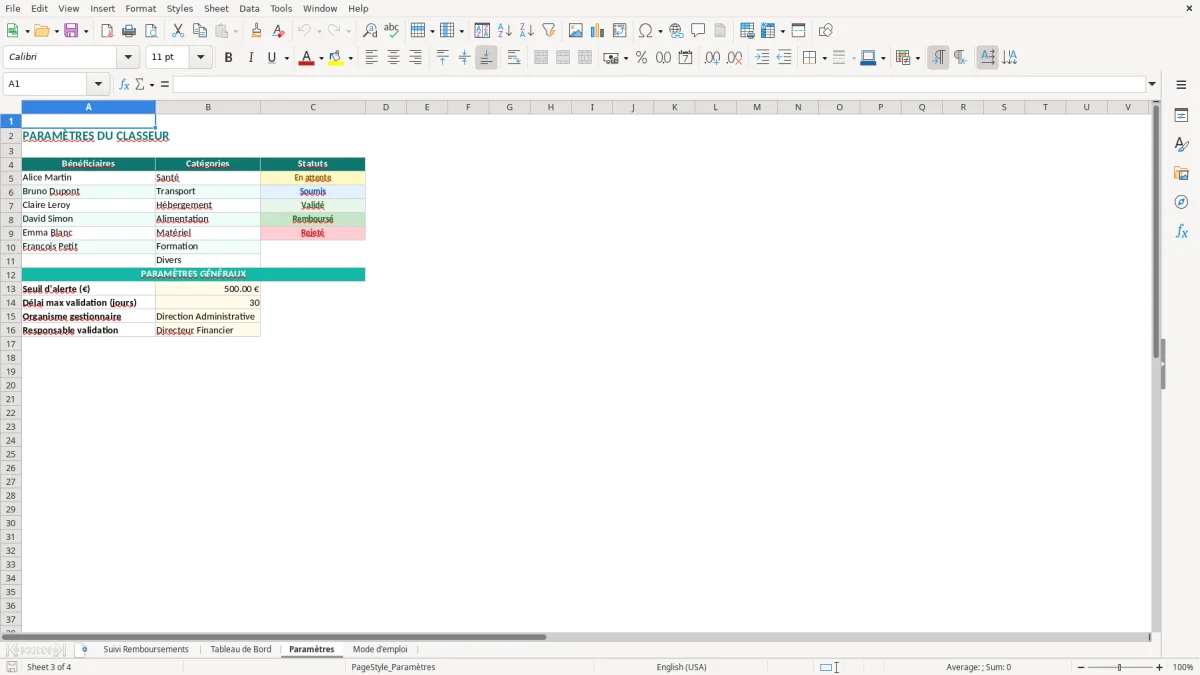Toggle underline formatting

click(x=271, y=58)
